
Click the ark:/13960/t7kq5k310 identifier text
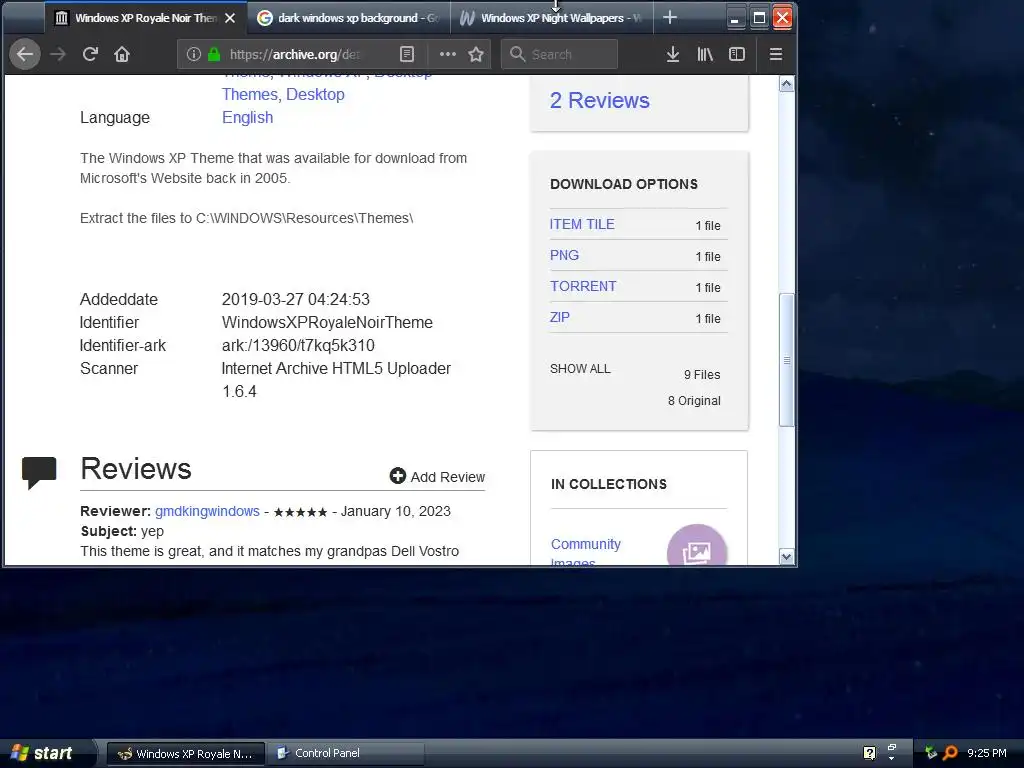pyautogui.click(x=298, y=345)
